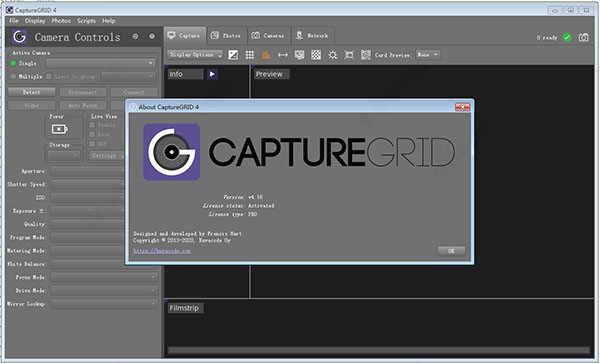Click the "0 ready" status text

pos(547,38)
